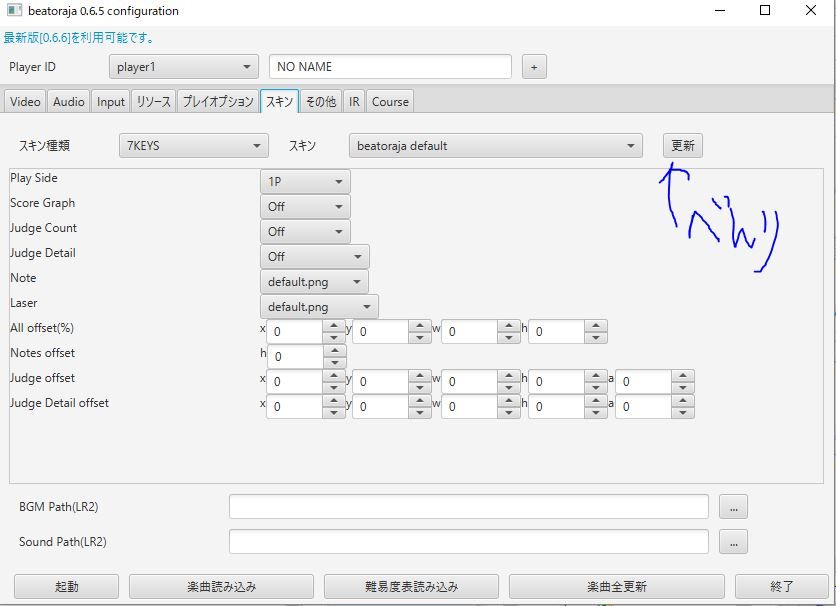836x606 pixels.
Task: Open the Input tab
Action: tap(110, 101)
